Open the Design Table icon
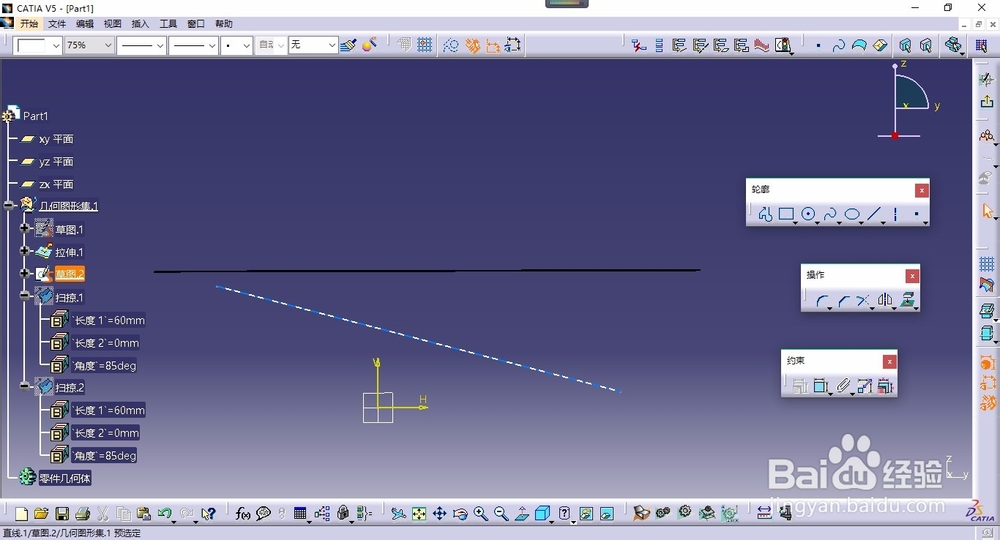 point(300,513)
